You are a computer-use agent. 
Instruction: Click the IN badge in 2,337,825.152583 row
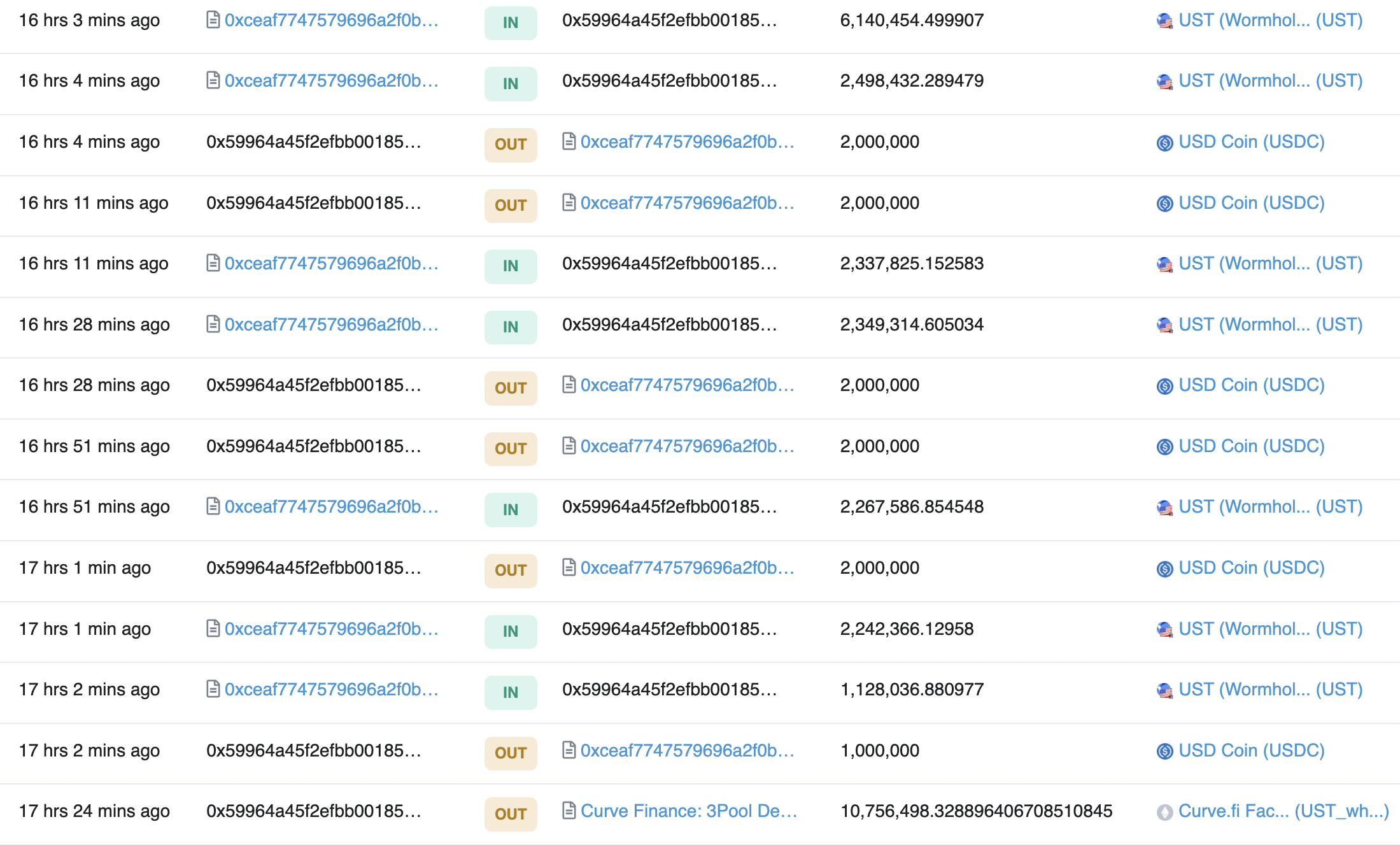tap(511, 266)
